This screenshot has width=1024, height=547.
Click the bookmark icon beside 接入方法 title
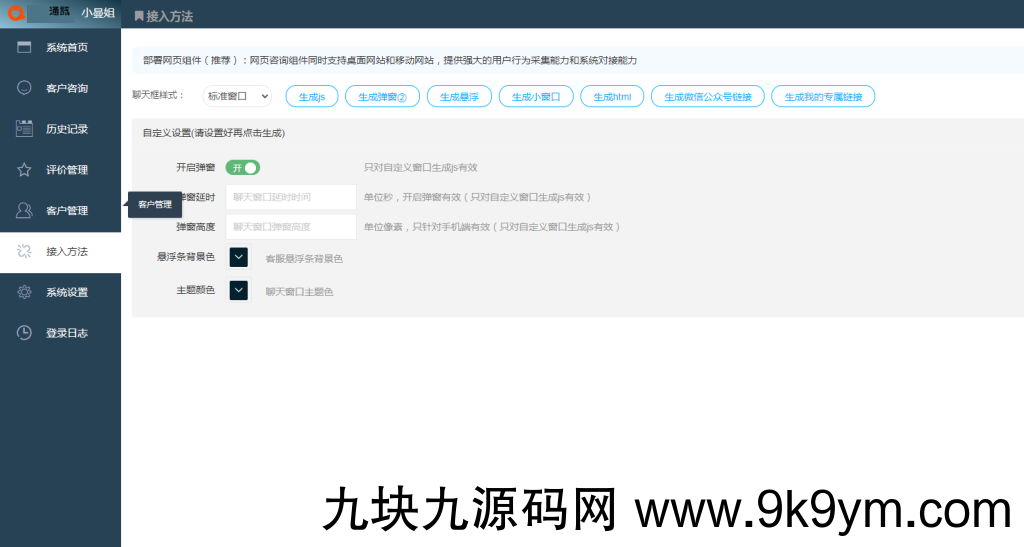(138, 16)
